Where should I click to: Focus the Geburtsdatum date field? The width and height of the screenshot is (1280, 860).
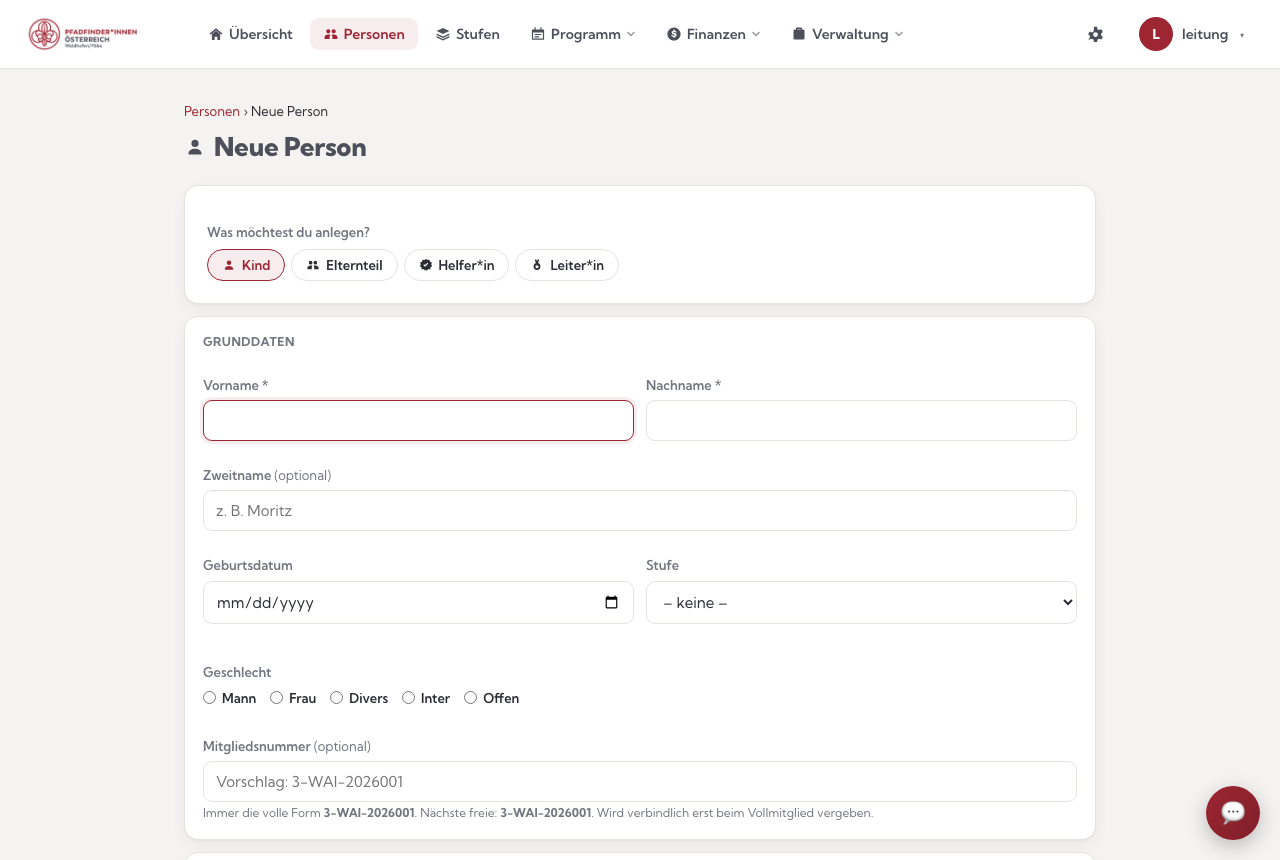418,602
